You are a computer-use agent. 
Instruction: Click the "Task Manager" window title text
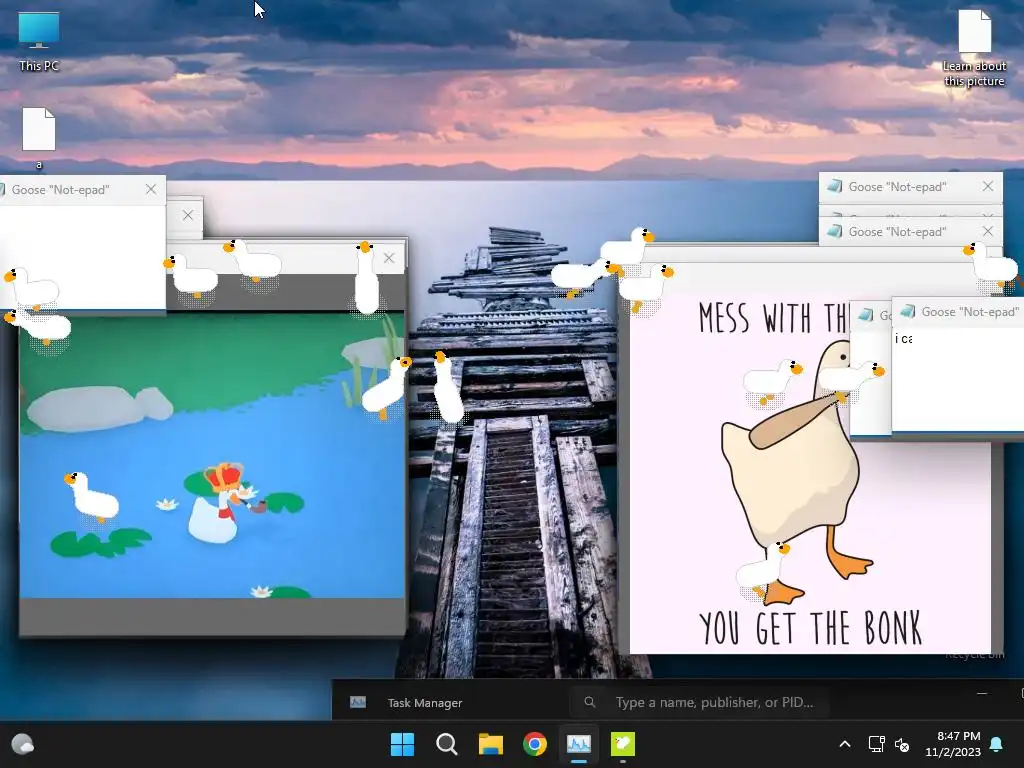pos(424,703)
